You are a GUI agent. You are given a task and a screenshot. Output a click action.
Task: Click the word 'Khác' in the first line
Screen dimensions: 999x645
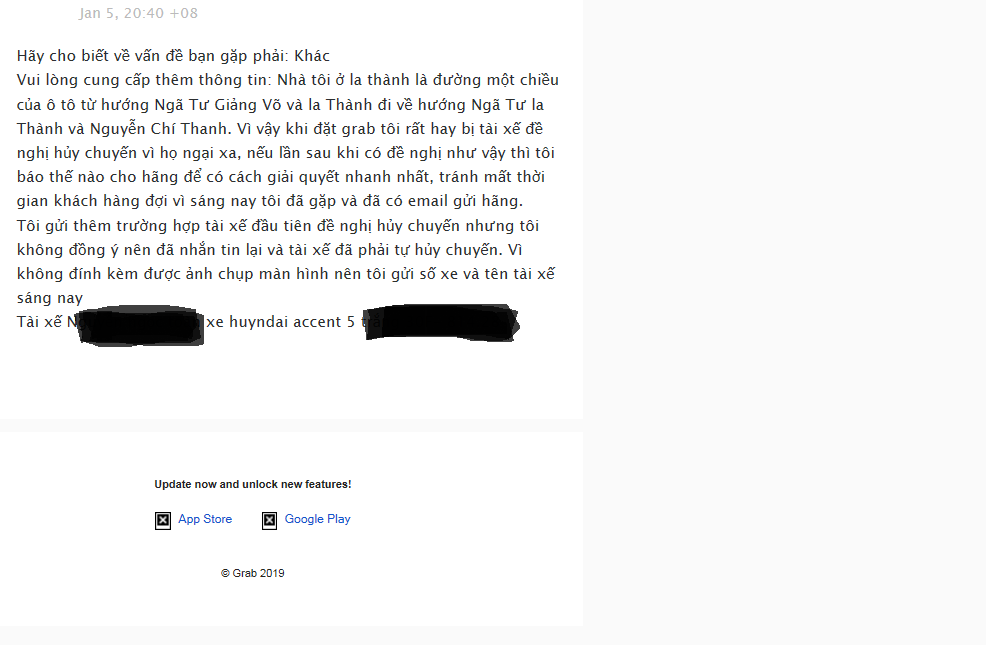point(312,56)
